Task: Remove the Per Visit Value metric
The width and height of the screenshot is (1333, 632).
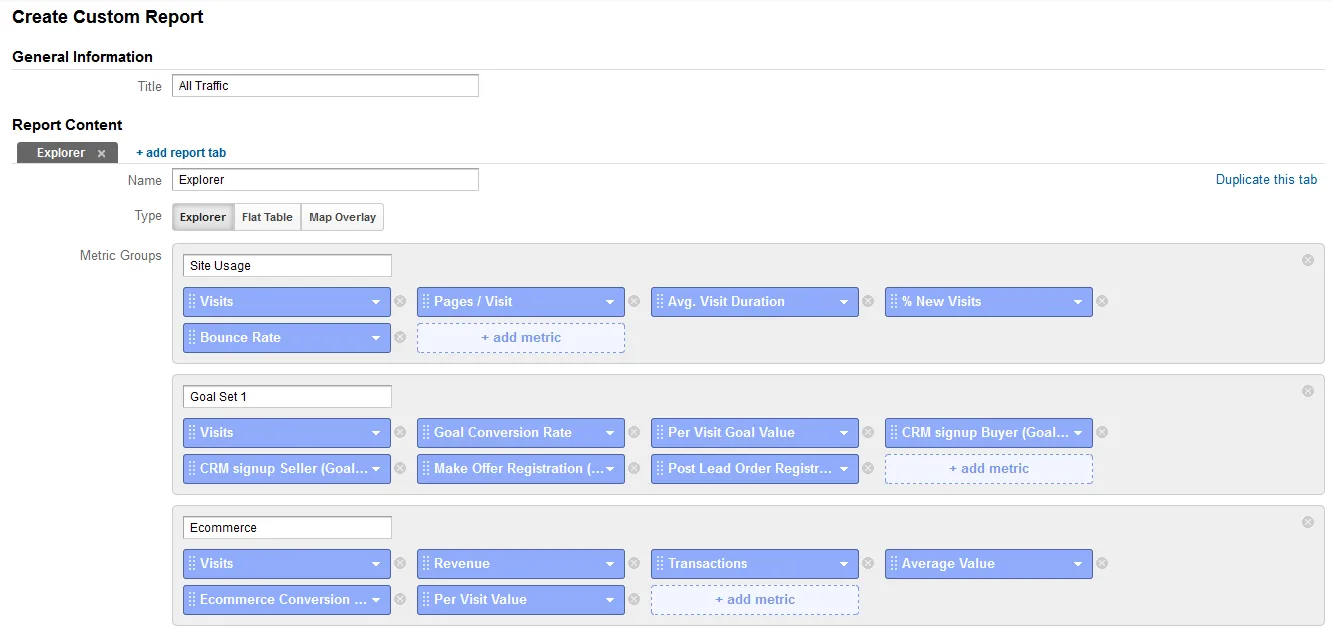Action: (x=634, y=599)
